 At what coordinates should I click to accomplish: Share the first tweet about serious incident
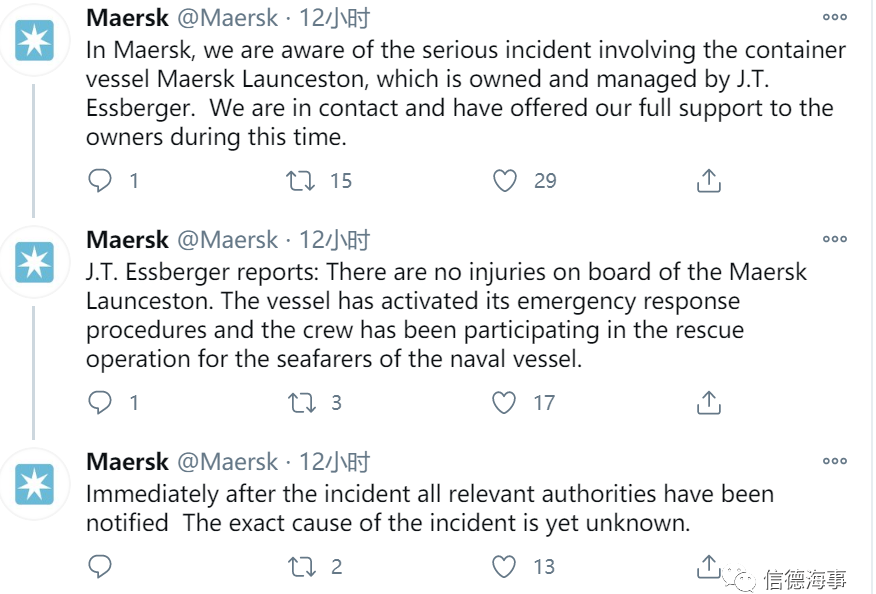[x=708, y=181]
